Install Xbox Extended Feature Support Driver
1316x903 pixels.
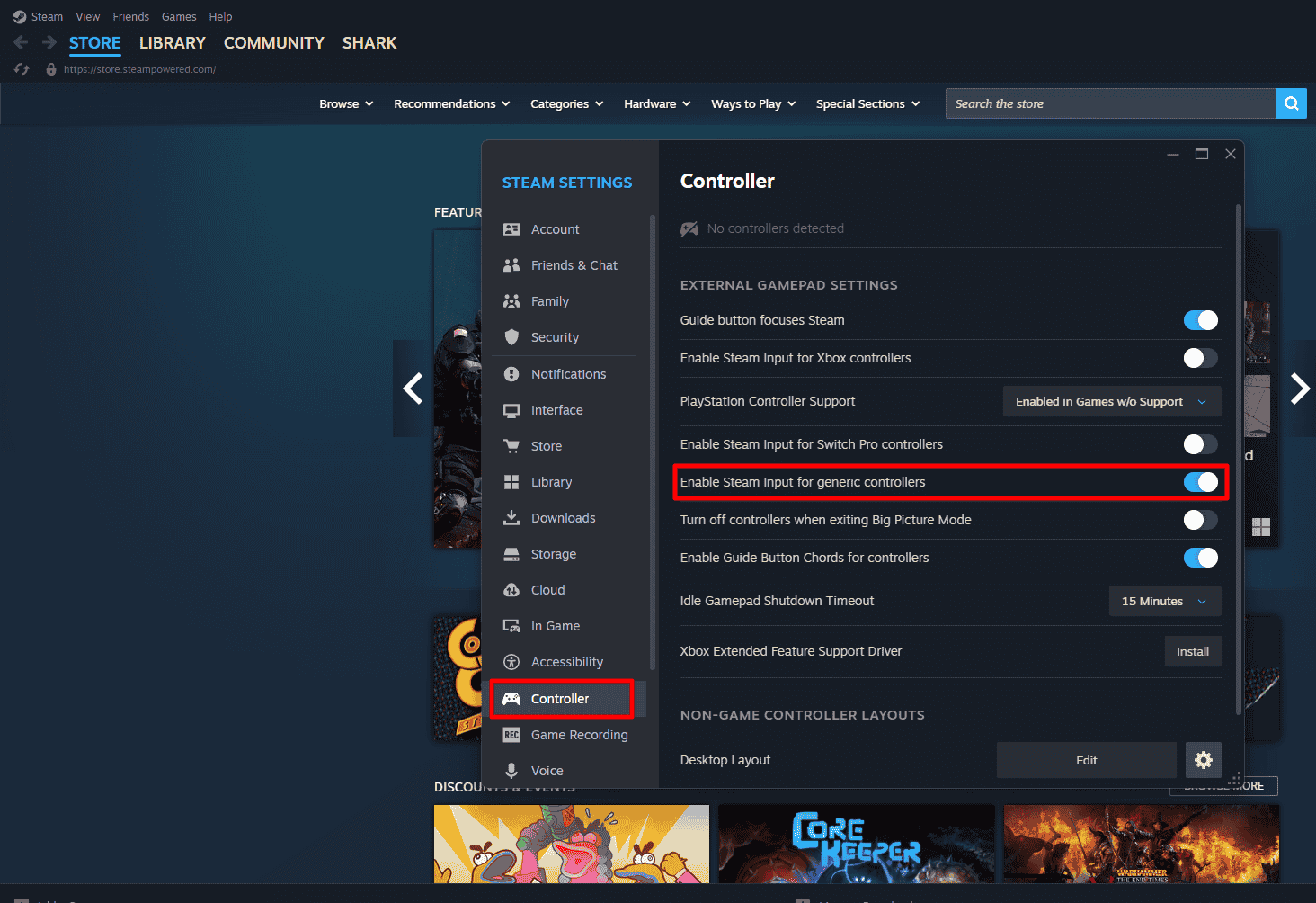[1192, 651]
